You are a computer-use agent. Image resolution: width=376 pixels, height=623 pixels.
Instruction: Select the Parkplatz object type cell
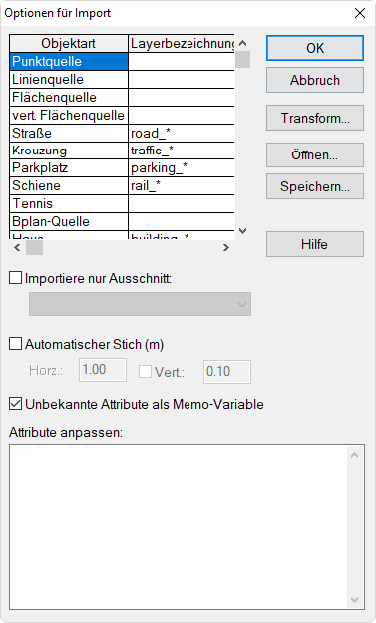click(69, 168)
